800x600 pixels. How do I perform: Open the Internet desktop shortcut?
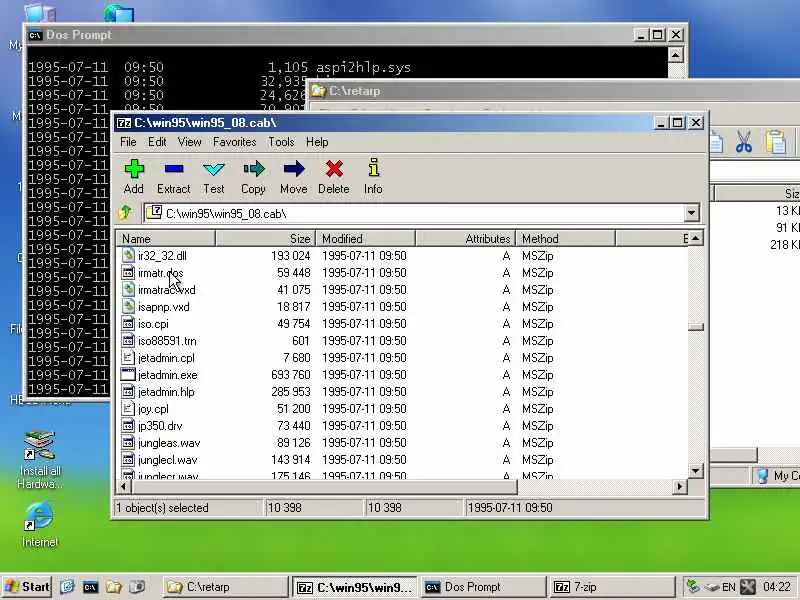[x=40, y=524]
